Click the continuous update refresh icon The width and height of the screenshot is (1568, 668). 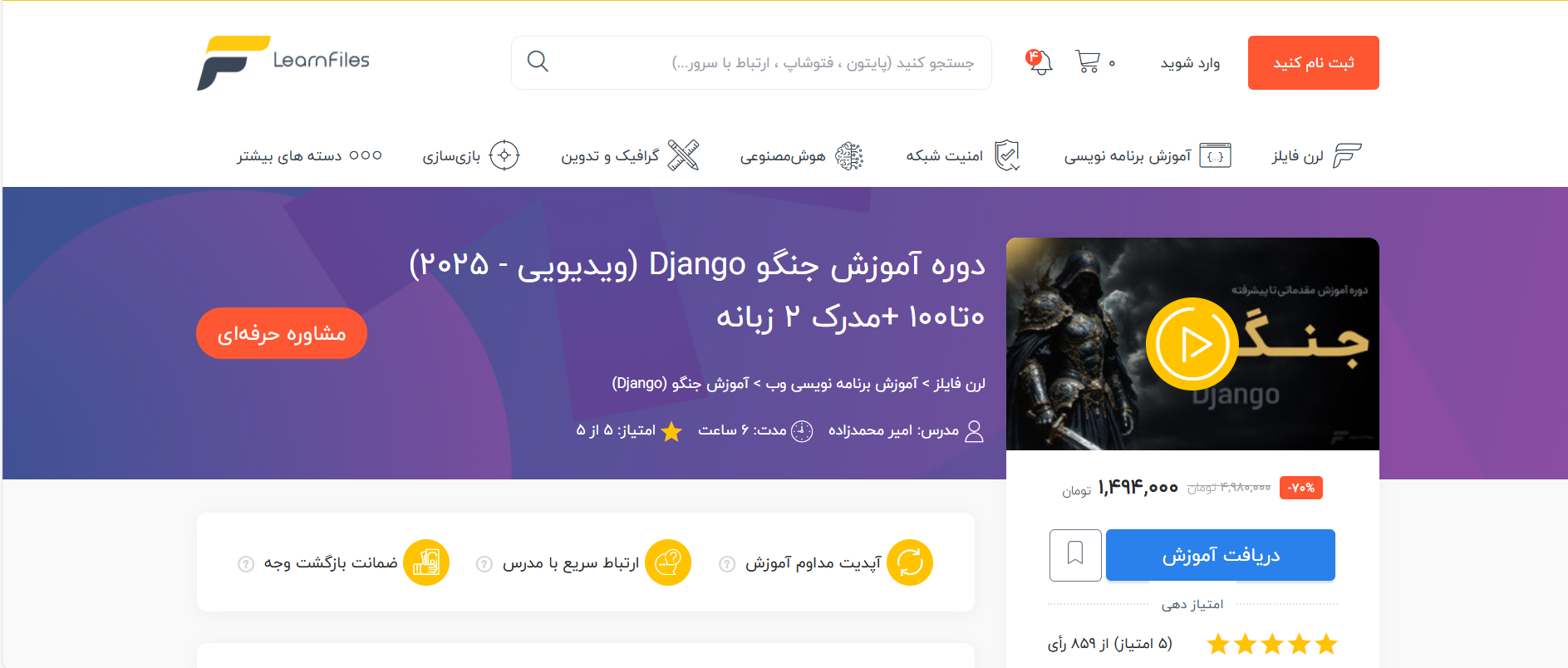(910, 562)
